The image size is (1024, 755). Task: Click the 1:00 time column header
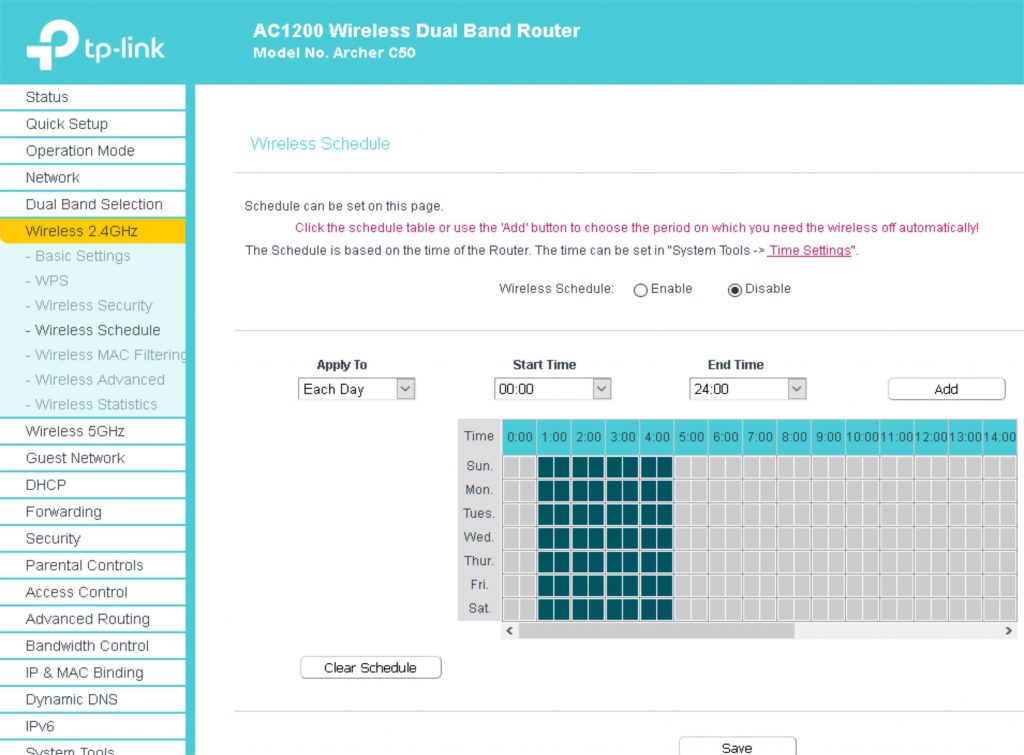point(554,437)
